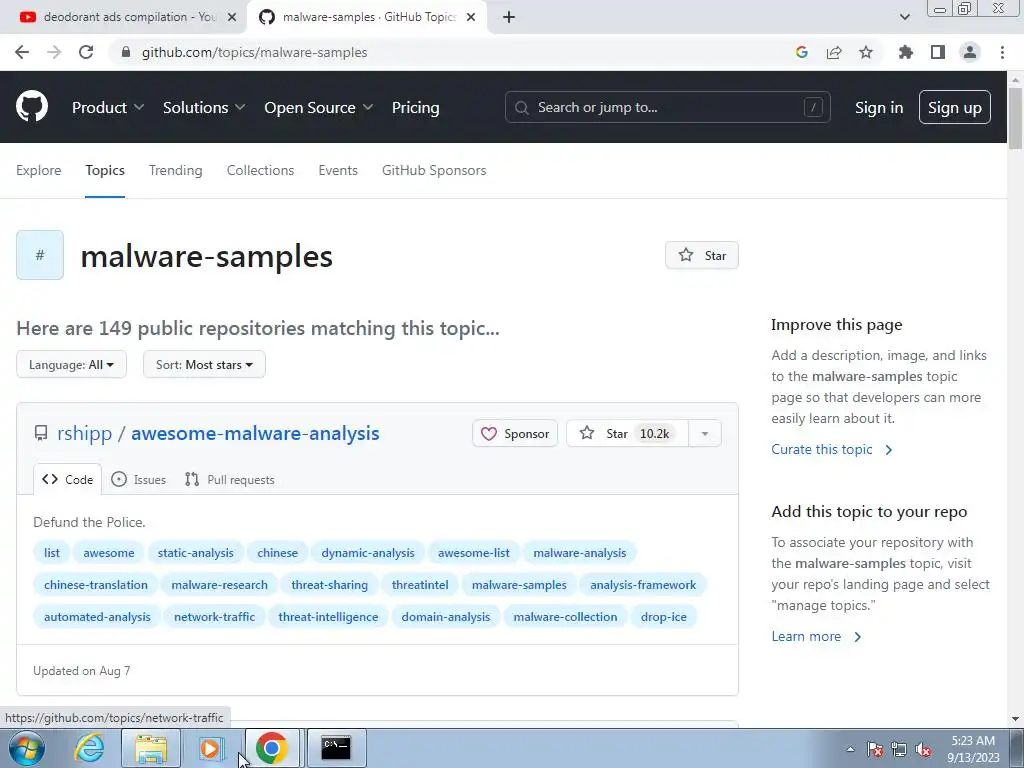
Task: Expand the Product menu
Action: 107,107
